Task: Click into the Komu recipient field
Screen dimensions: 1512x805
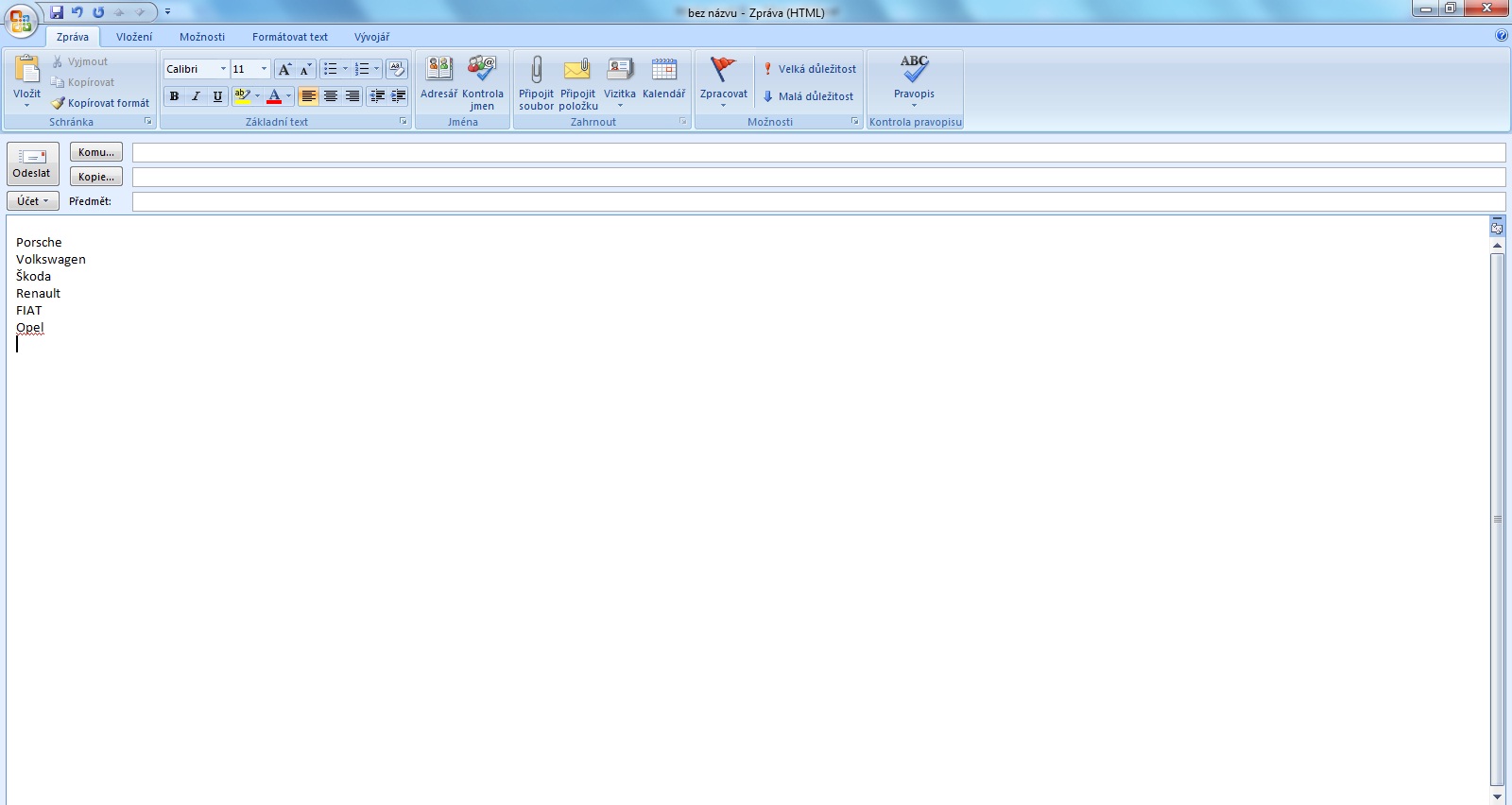Action: (x=818, y=152)
